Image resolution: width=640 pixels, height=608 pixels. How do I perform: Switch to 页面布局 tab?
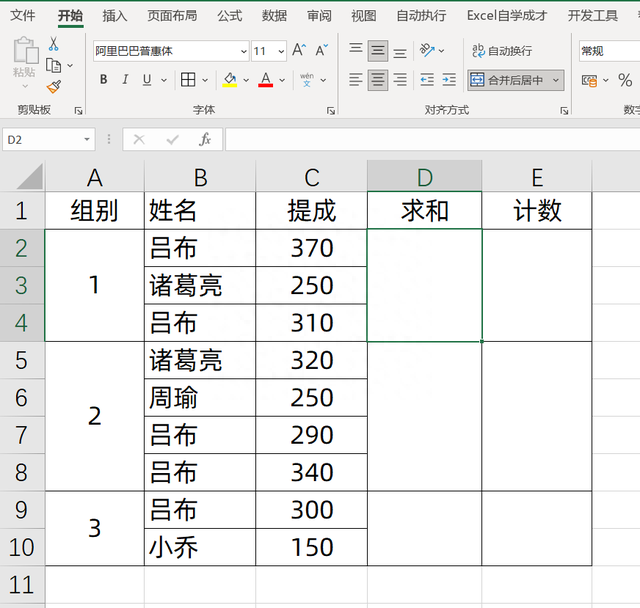[172, 16]
